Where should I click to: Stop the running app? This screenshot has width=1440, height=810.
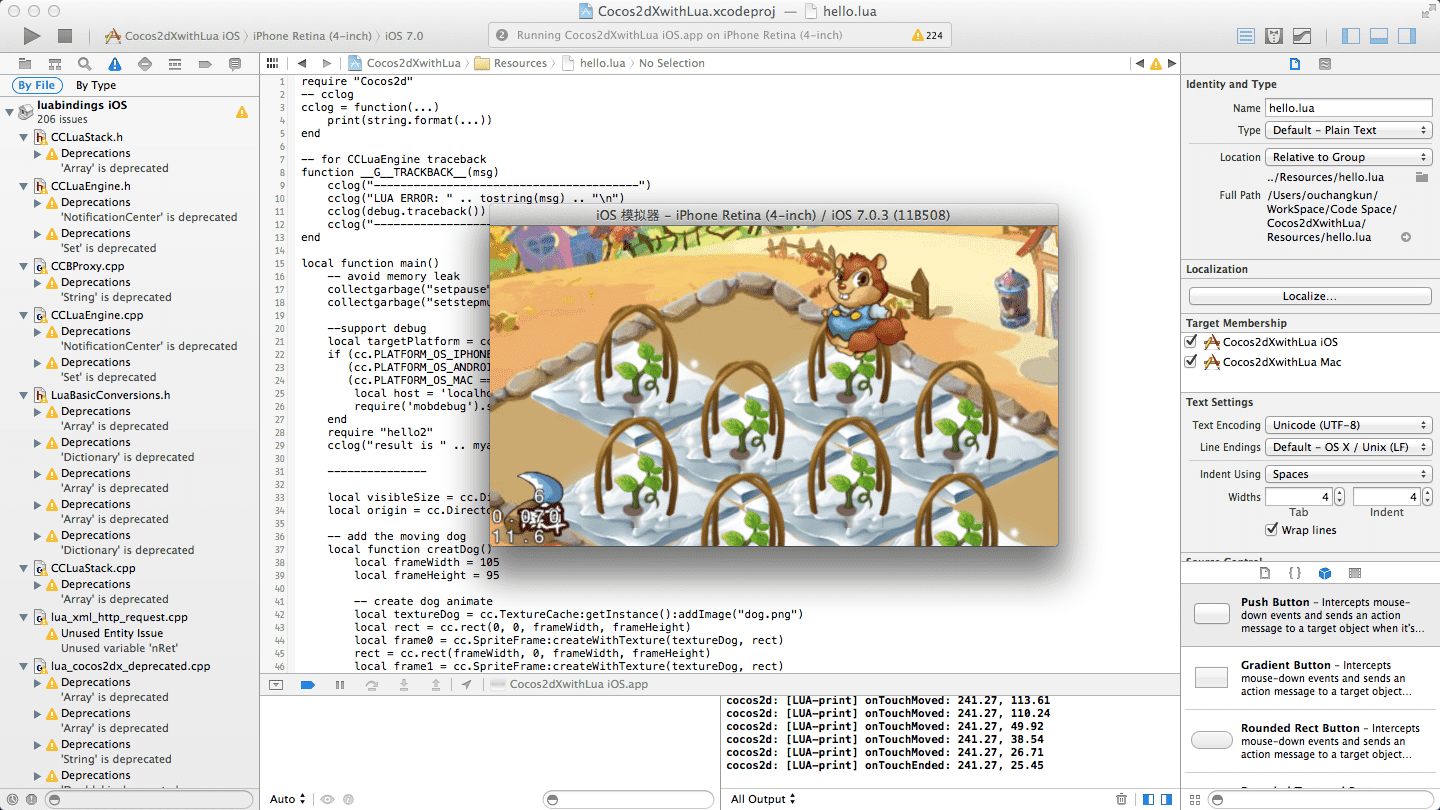(x=65, y=36)
